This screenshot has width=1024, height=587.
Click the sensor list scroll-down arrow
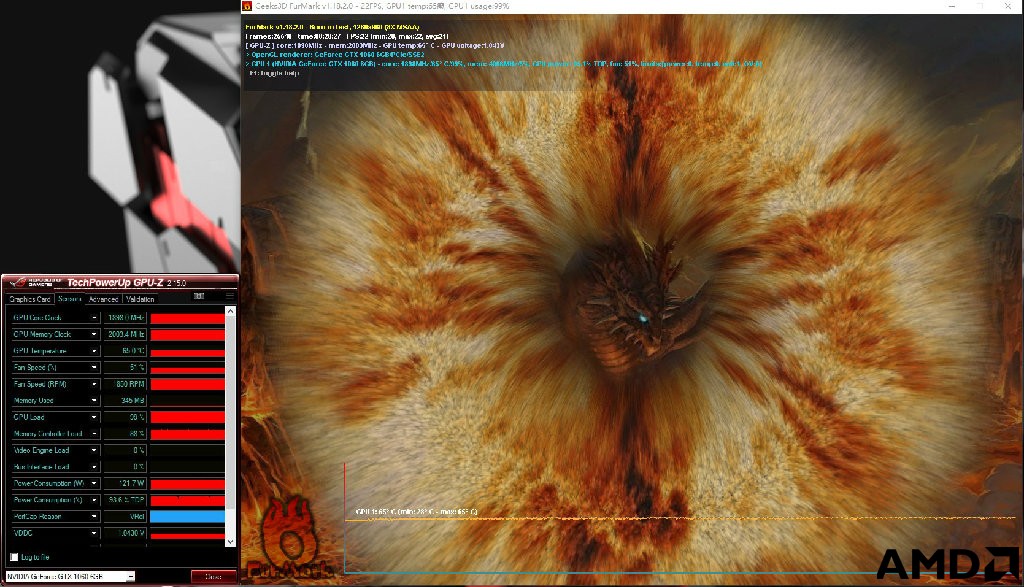(230, 542)
